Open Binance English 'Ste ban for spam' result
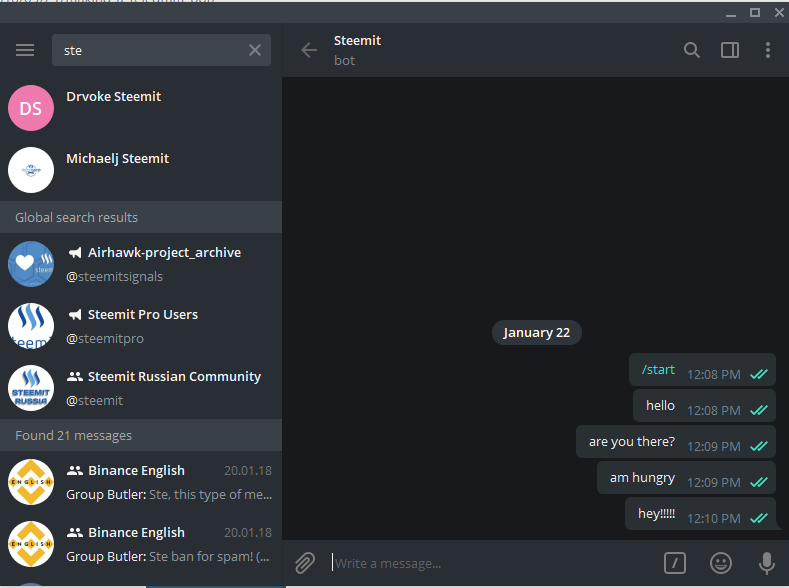Screen dimensions: 789x588 click(x=141, y=544)
